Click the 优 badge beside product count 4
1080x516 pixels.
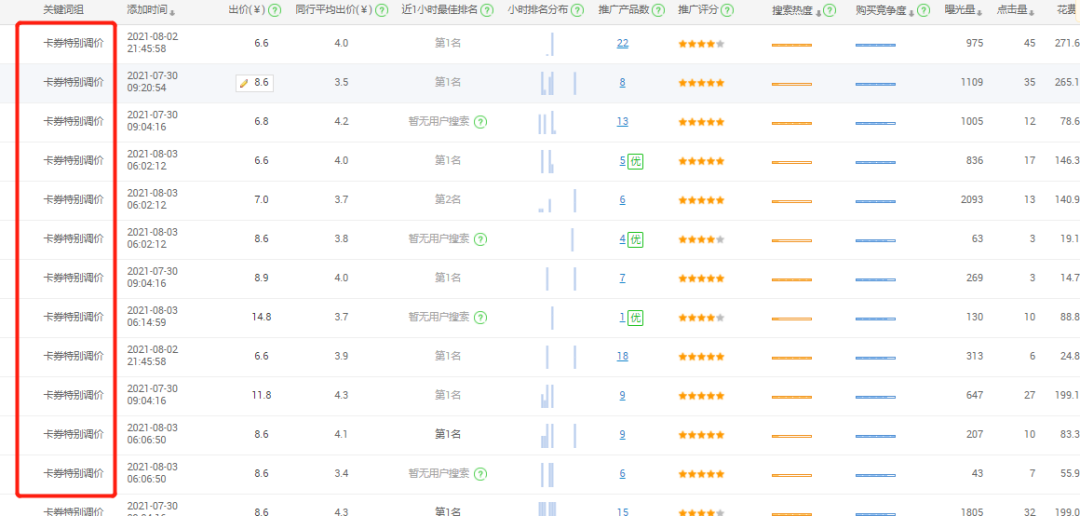click(x=635, y=240)
